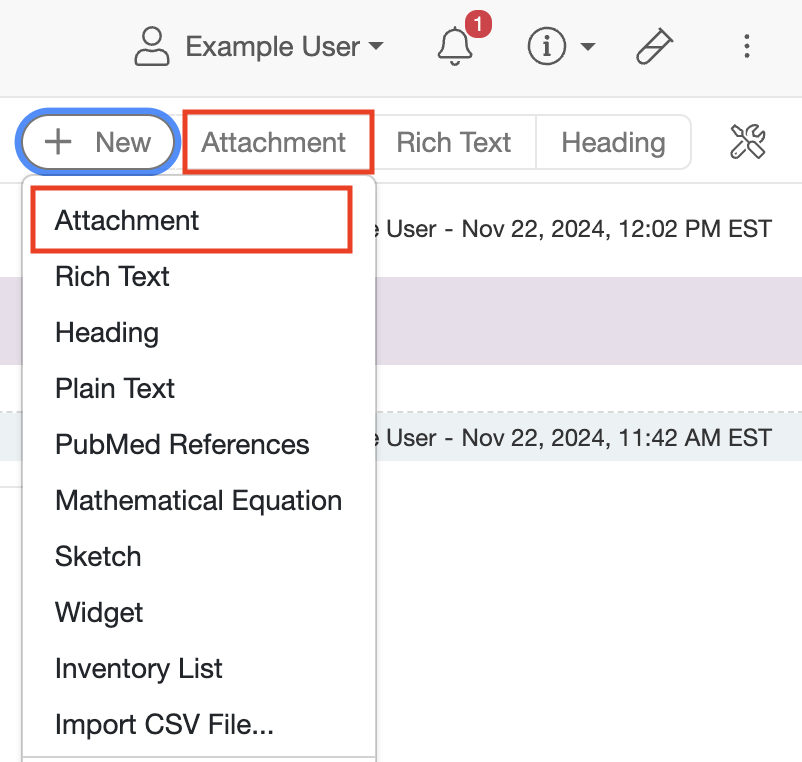
Task: Add a Plain Text entry
Action: pos(114,388)
